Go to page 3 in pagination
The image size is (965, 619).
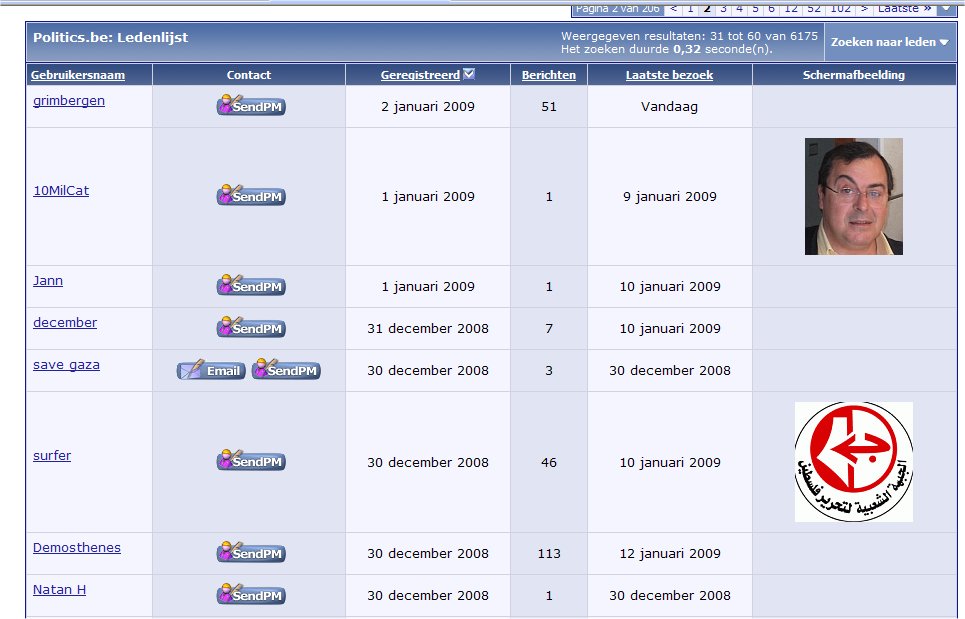click(723, 8)
